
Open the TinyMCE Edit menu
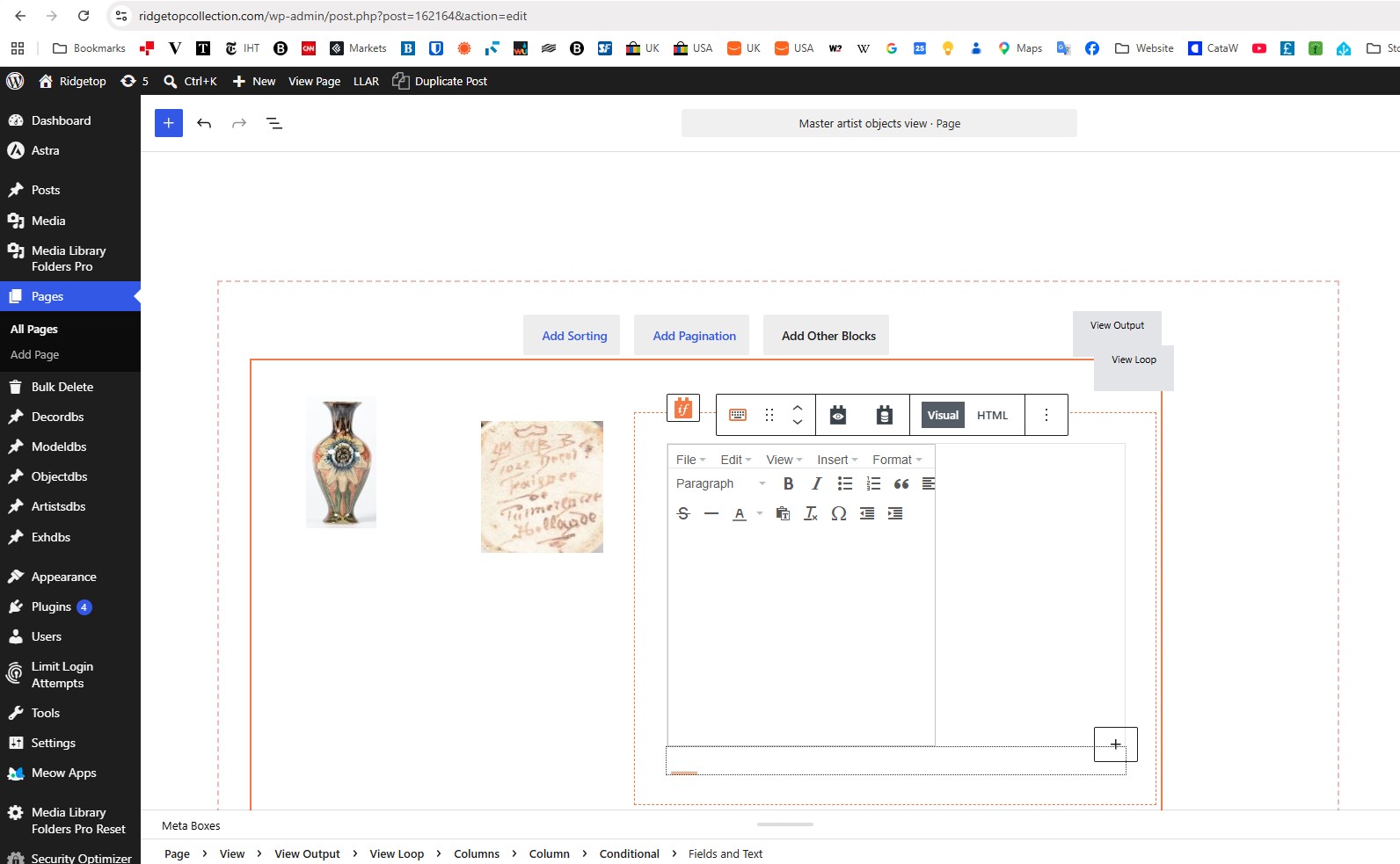pos(735,460)
